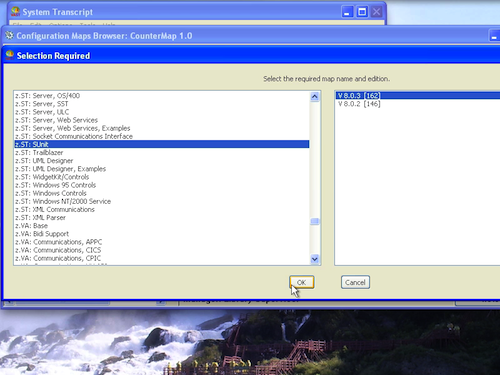The height and width of the screenshot is (375, 500).
Task: Click the map list scroll up arrow
Action: click(x=315, y=97)
